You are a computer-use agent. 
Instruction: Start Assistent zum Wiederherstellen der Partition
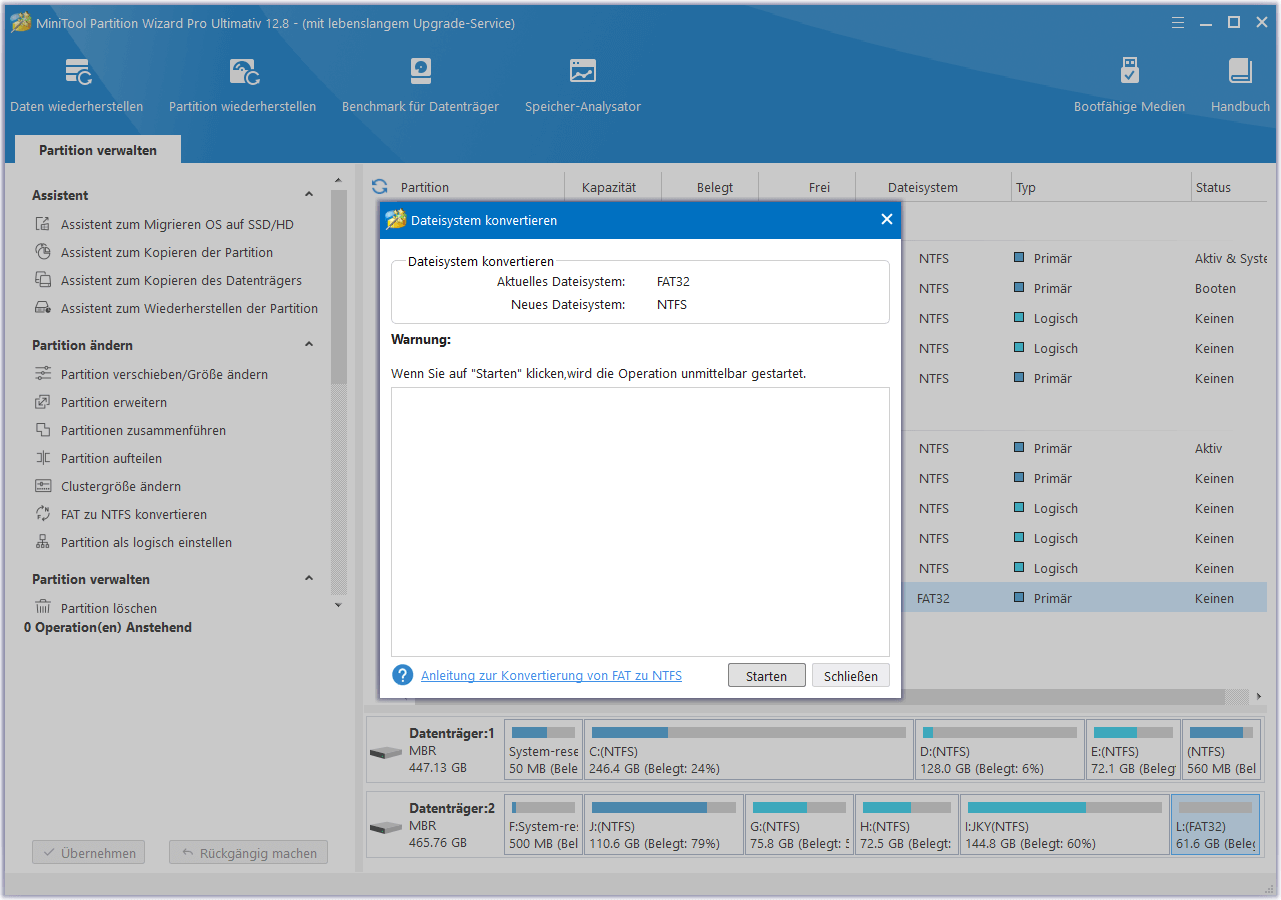189,309
